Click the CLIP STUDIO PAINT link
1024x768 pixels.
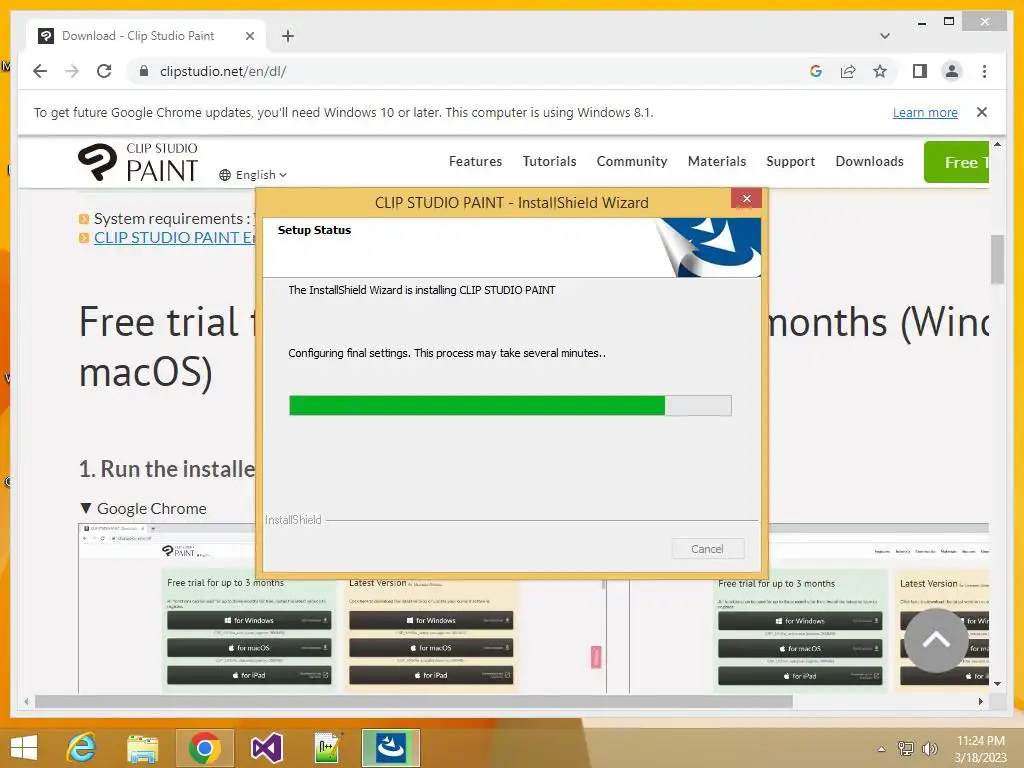(x=174, y=238)
